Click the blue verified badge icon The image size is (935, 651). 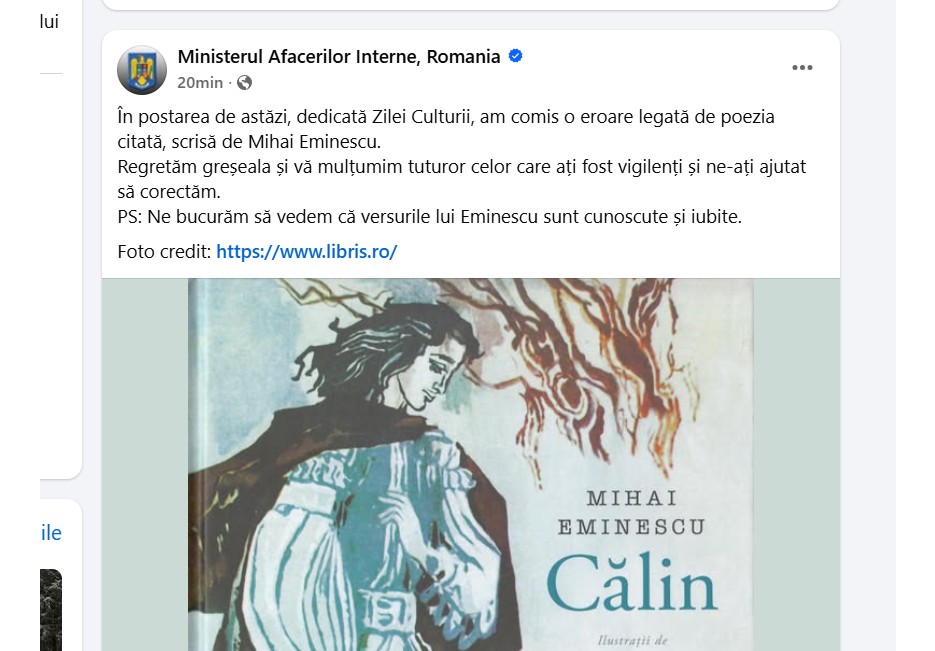[x=515, y=56]
